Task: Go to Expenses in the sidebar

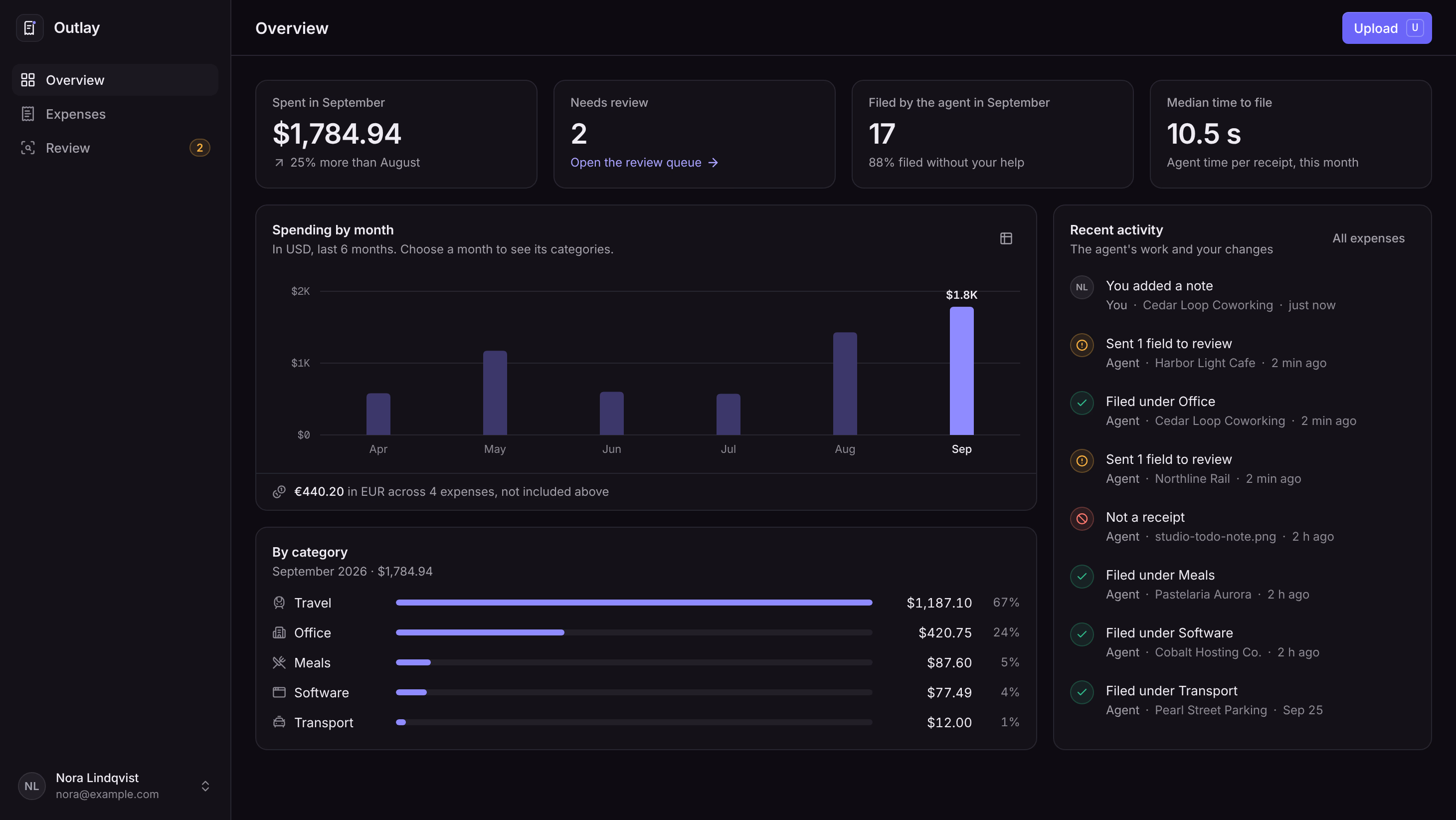Action: tap(115, 114)
